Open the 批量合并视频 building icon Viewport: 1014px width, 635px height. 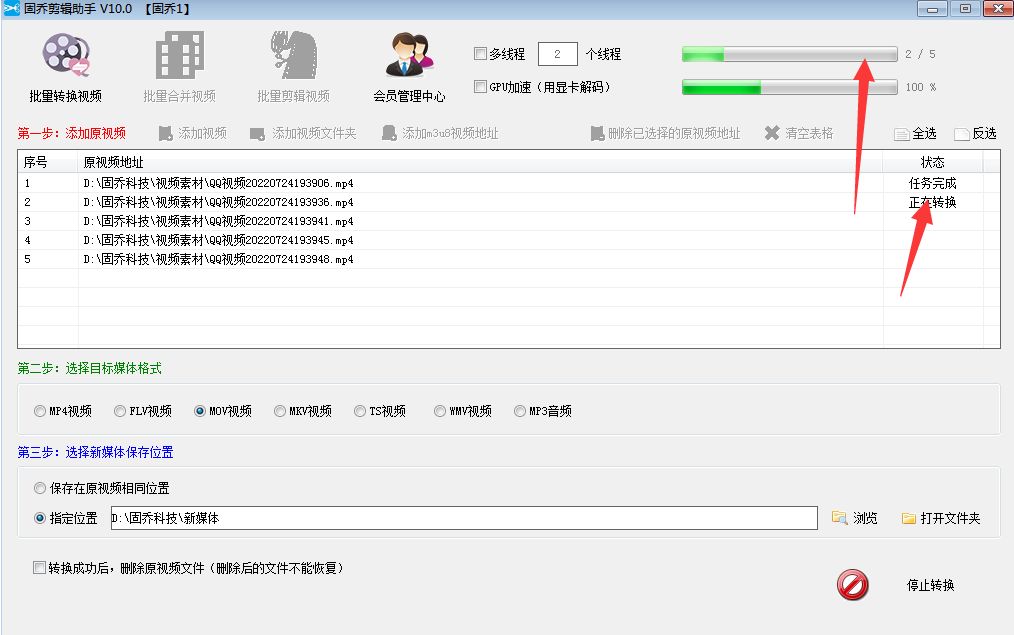(x=179, y=55)
